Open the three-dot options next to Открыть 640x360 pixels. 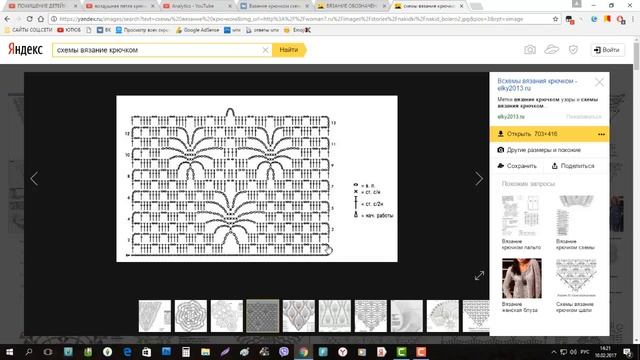601,134
